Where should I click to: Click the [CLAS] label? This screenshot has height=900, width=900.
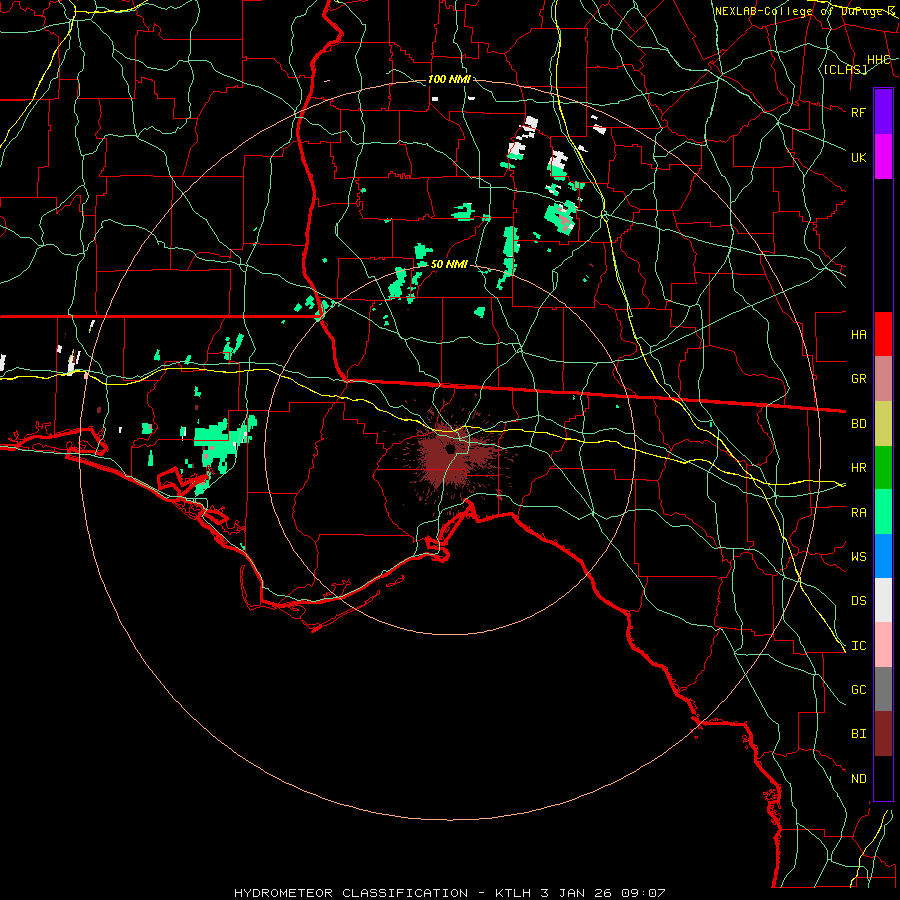tap(845, 69)
